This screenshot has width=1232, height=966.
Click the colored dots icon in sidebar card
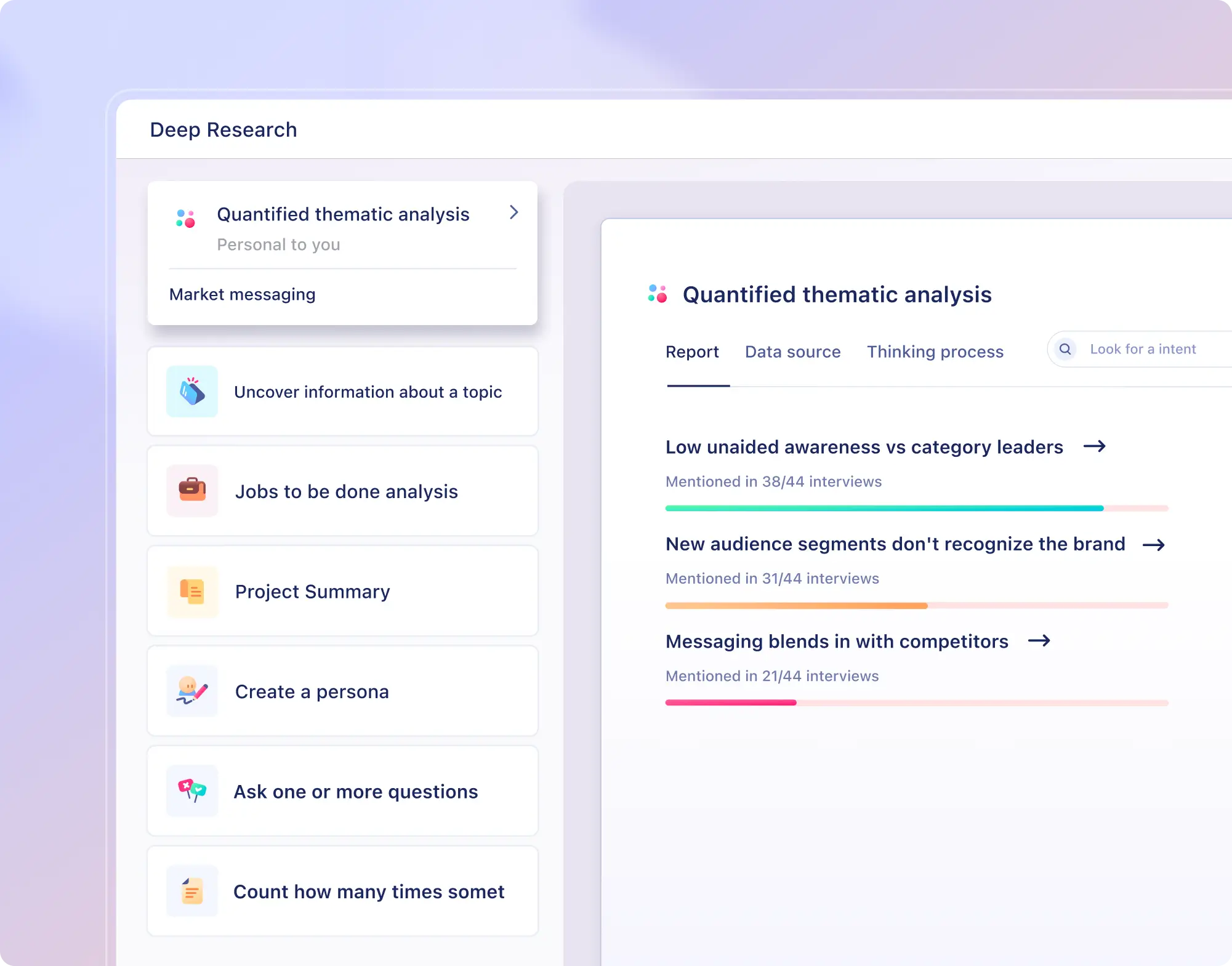(x=185, y=219)
